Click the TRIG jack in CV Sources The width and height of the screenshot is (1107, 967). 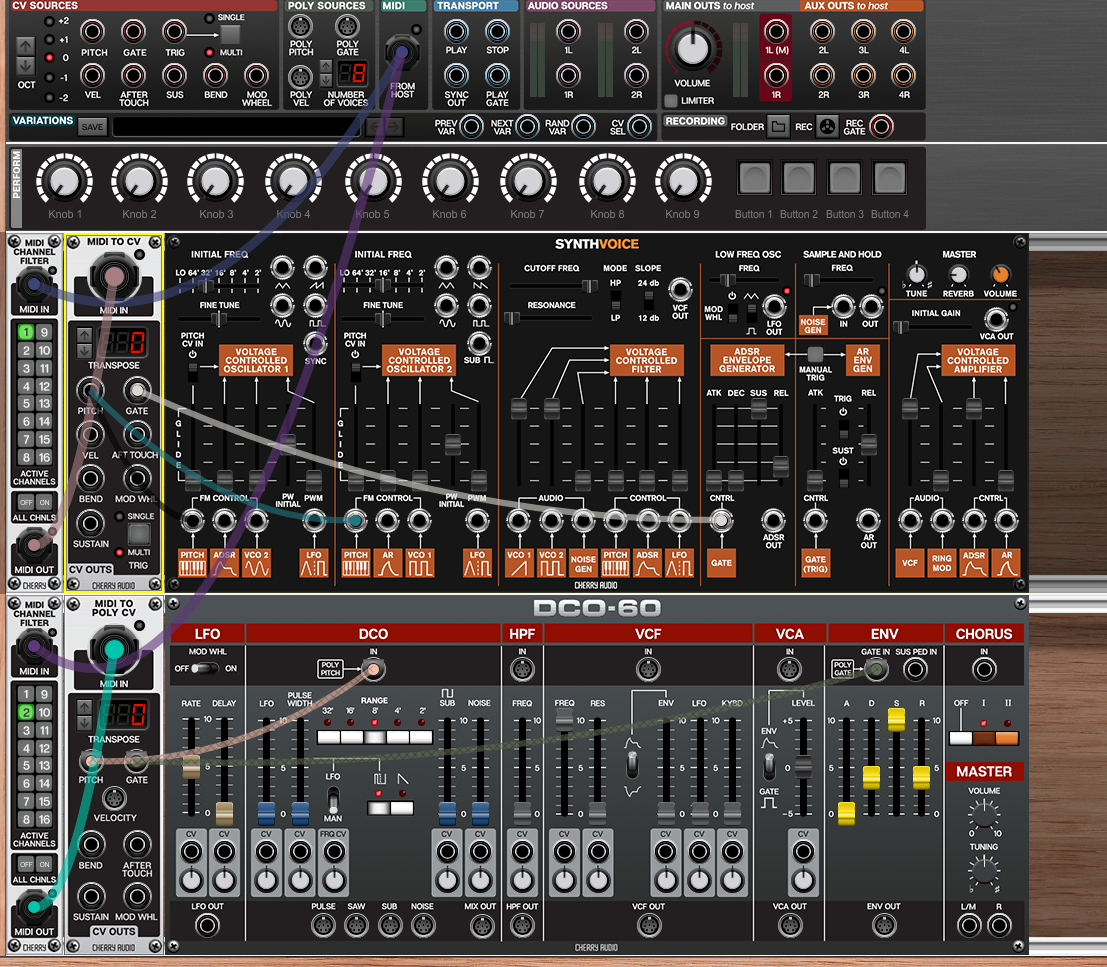click(174, 32)
